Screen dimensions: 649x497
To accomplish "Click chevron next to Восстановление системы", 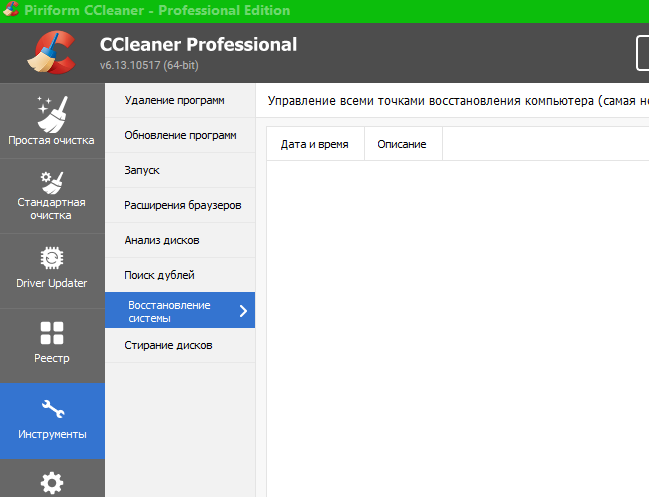I will pos(243,311).
